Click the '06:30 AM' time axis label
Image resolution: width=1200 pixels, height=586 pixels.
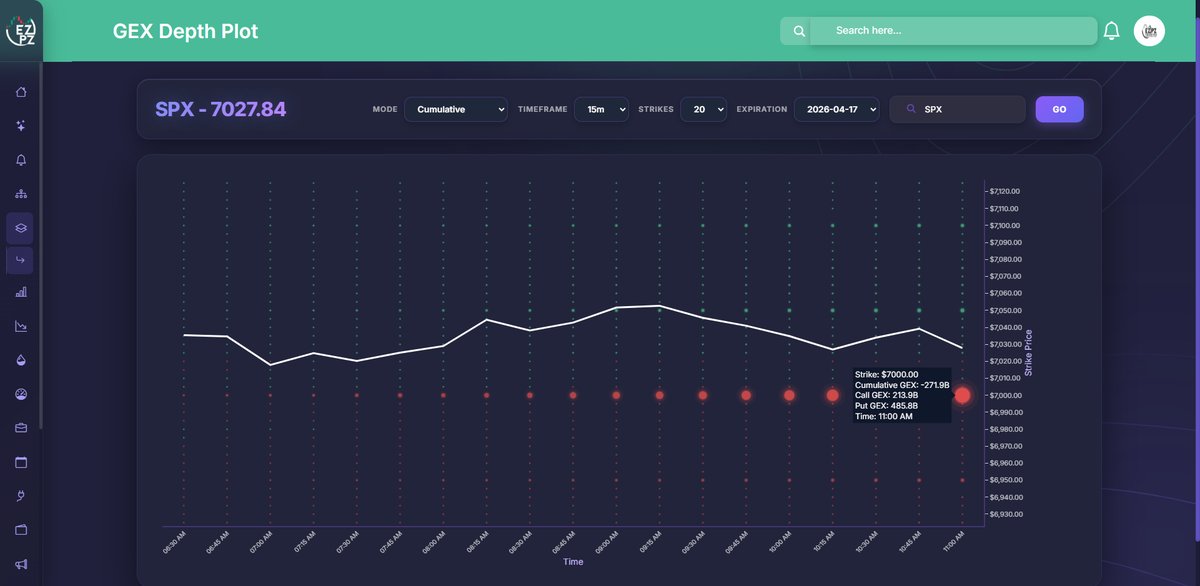coord(173,542)
